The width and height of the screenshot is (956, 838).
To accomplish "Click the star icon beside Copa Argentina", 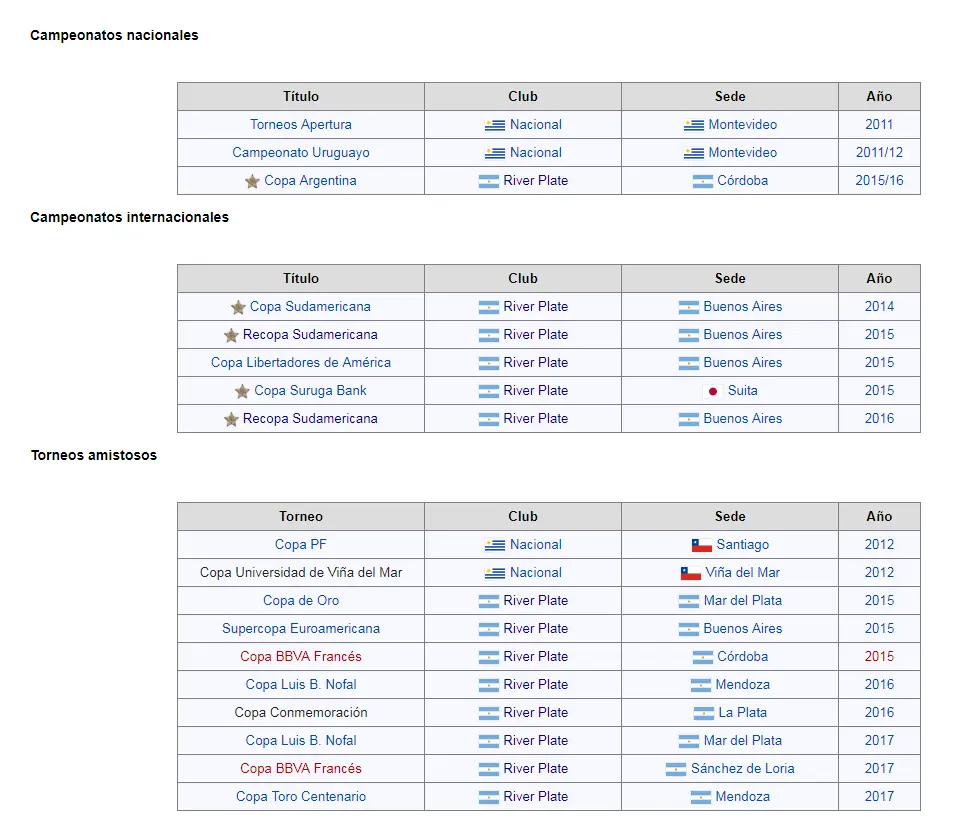I will coord(252,181).
